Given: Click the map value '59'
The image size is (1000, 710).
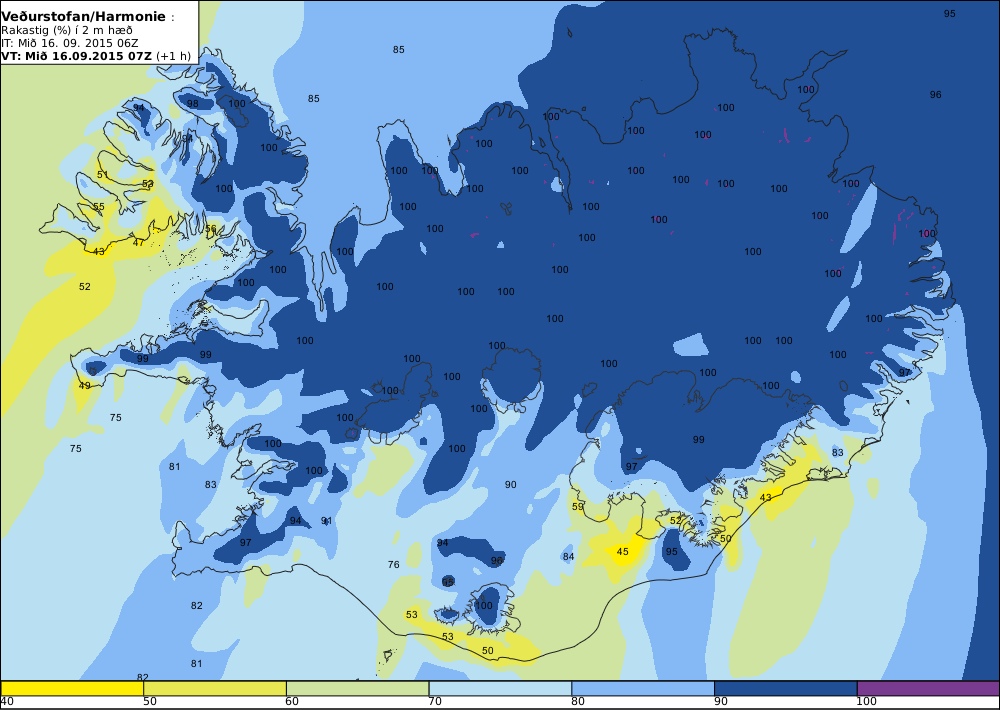Looking at the screenshot, I should (577, 507).
